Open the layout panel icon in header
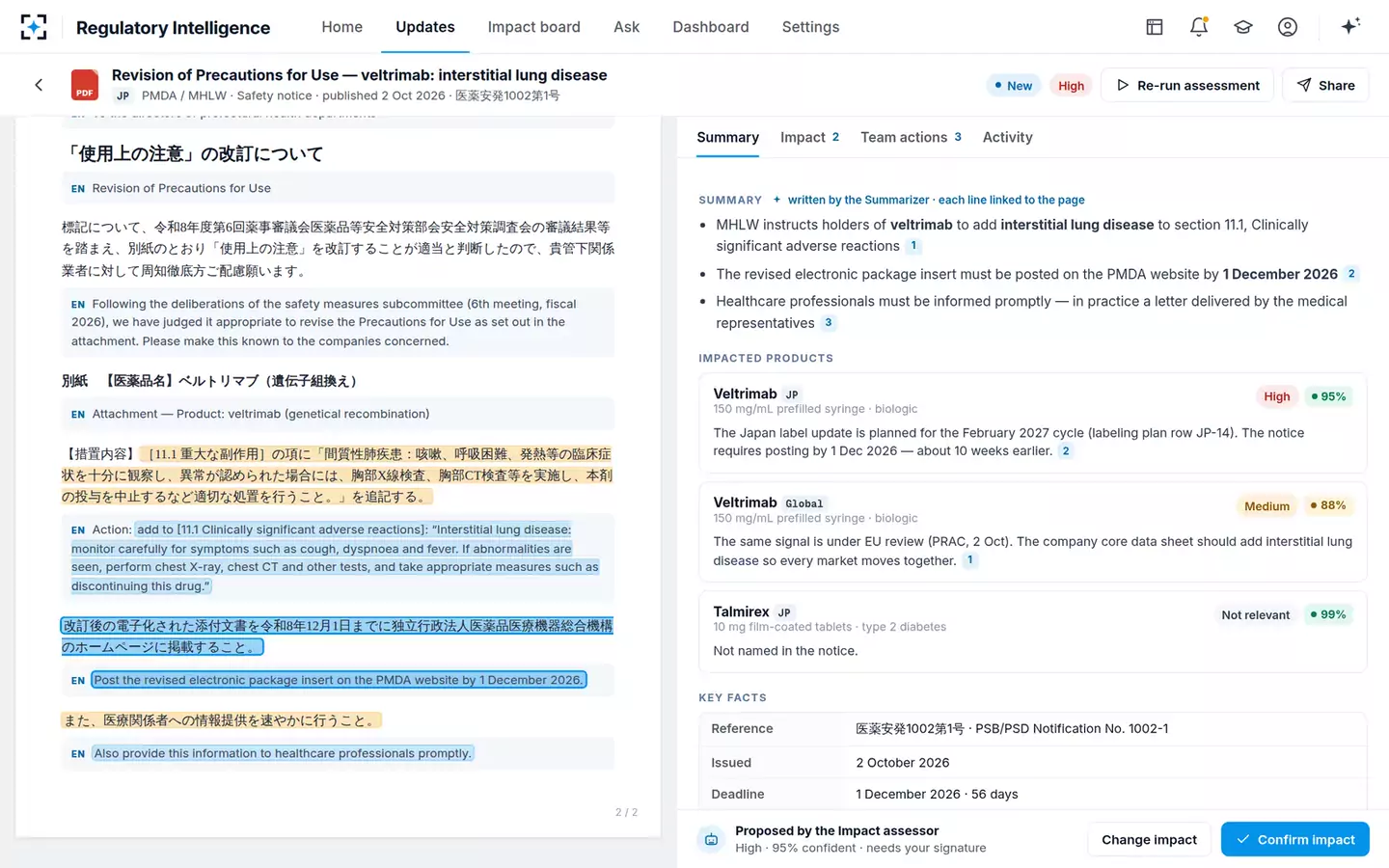 (x=1155, y=27)
